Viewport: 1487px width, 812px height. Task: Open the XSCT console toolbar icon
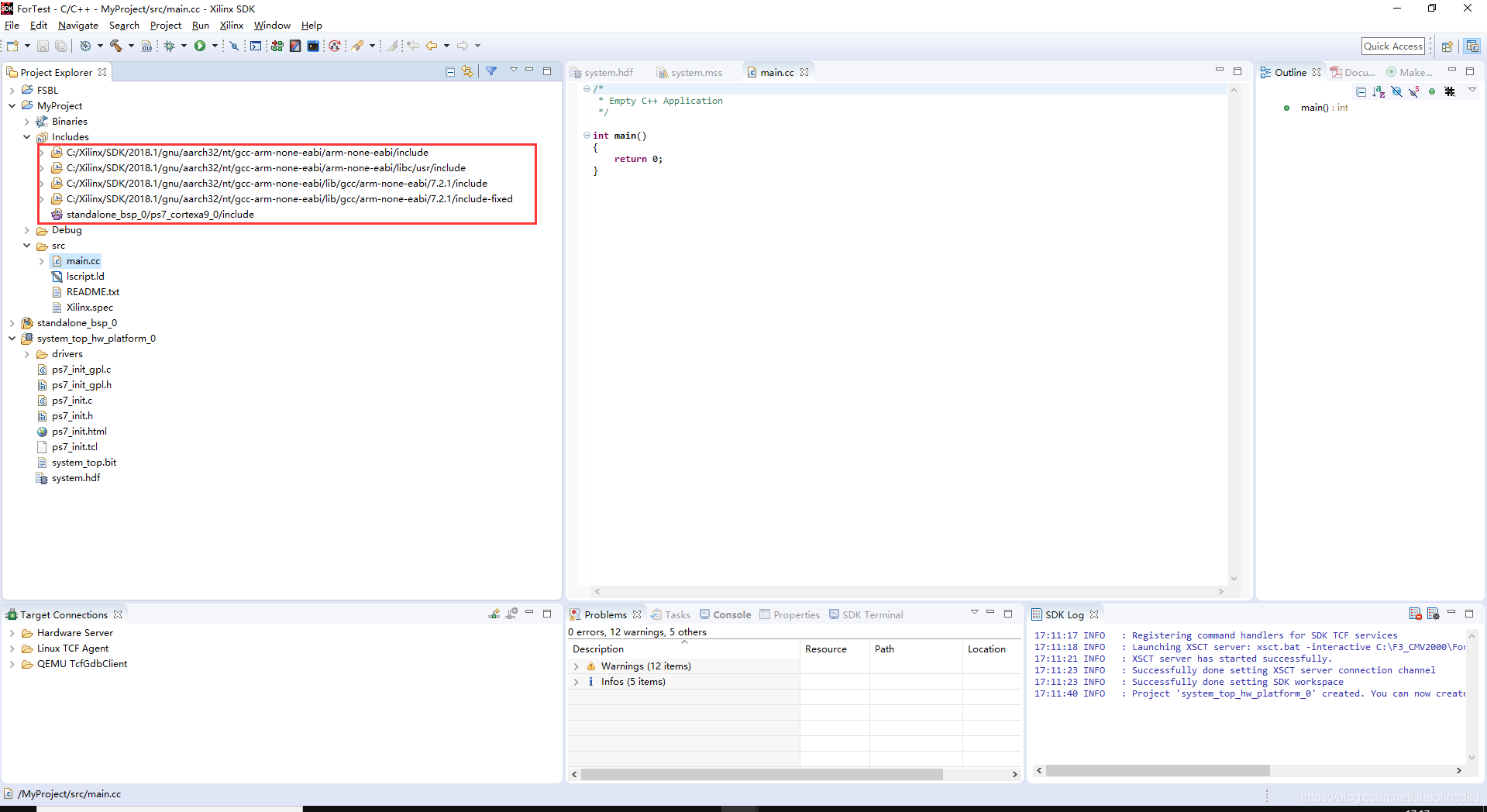(256, 46)
